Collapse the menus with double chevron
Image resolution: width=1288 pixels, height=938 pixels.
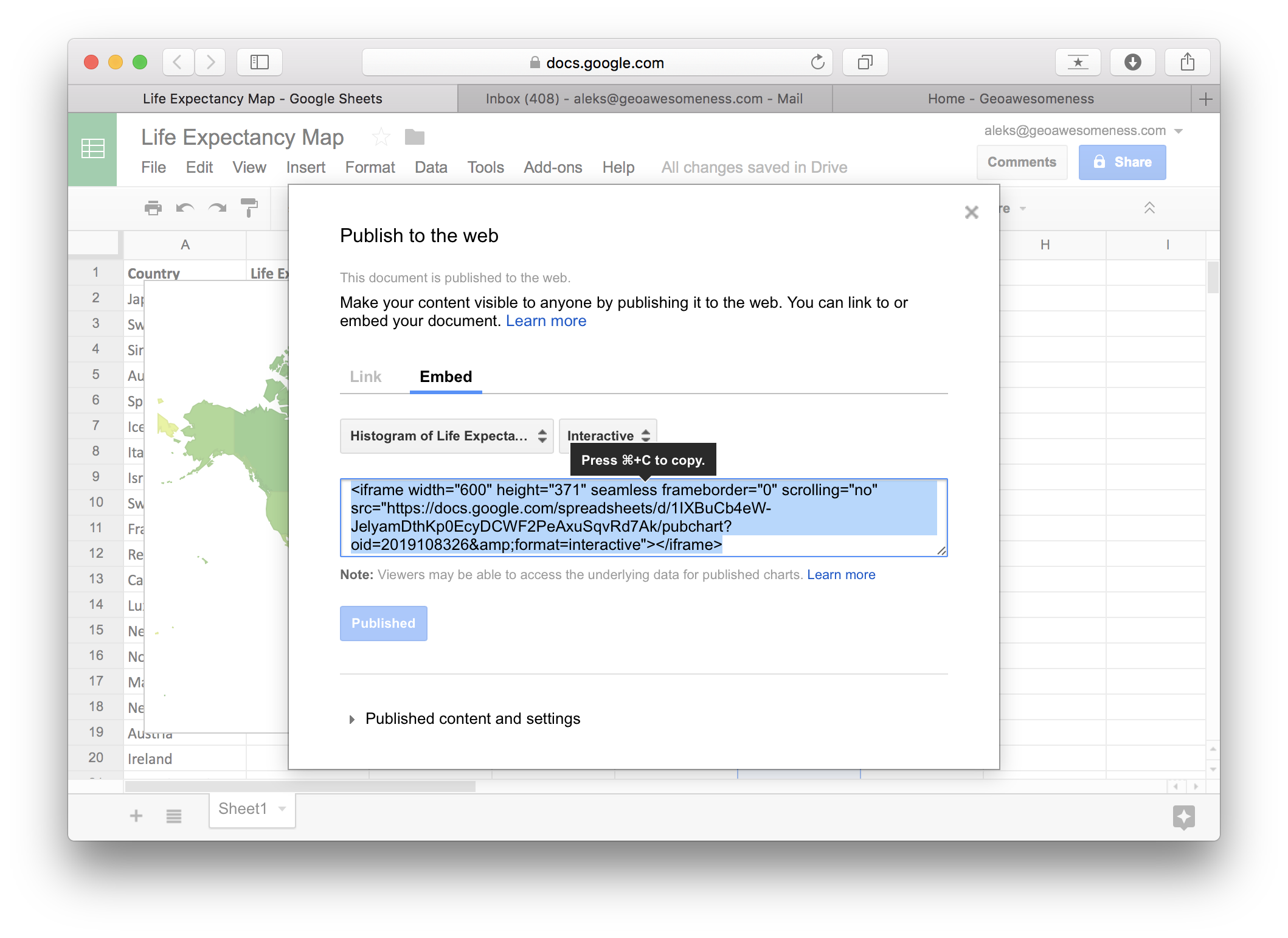[1149, 208]
